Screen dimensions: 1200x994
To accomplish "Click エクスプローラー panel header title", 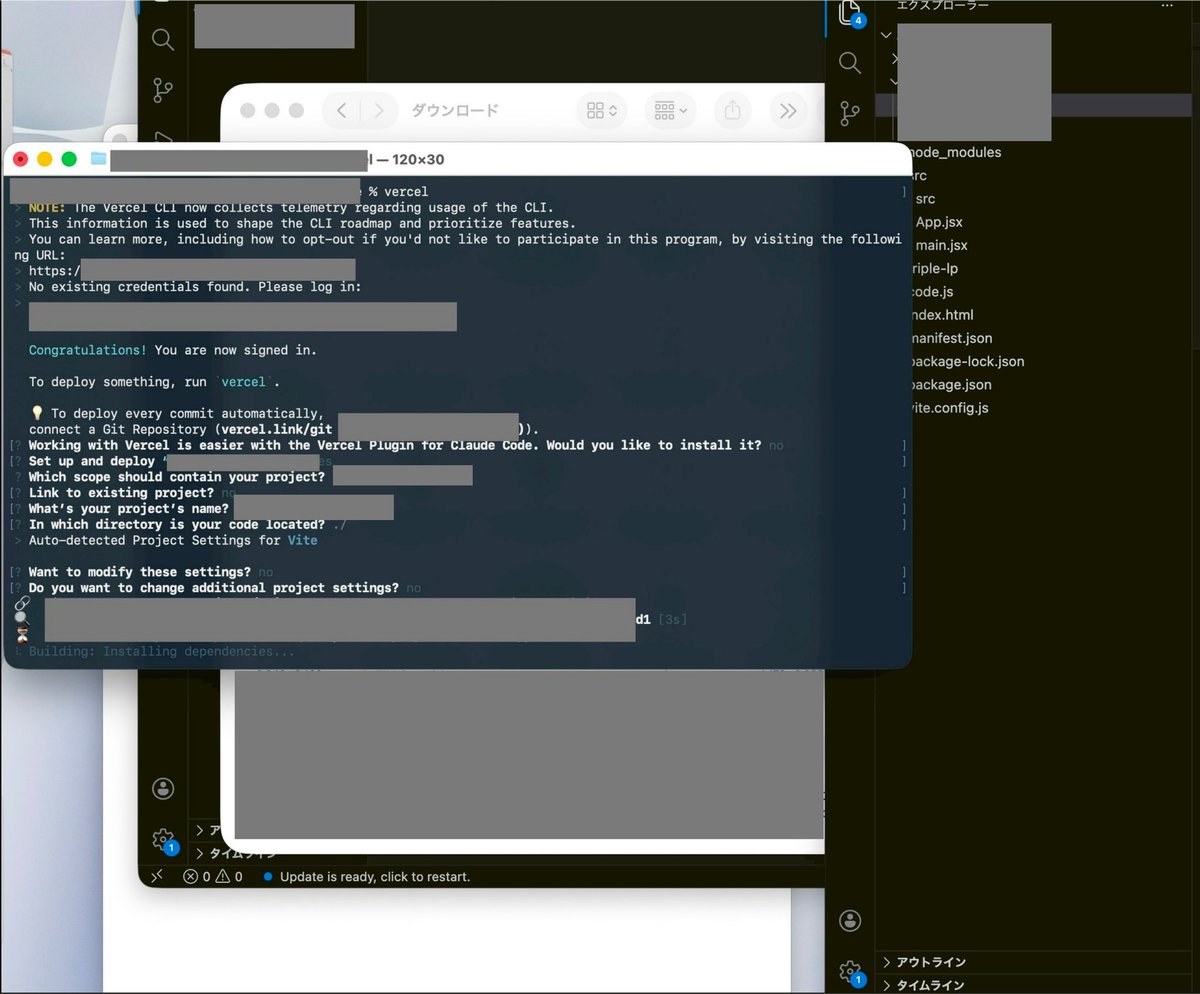I will [942, 5].
